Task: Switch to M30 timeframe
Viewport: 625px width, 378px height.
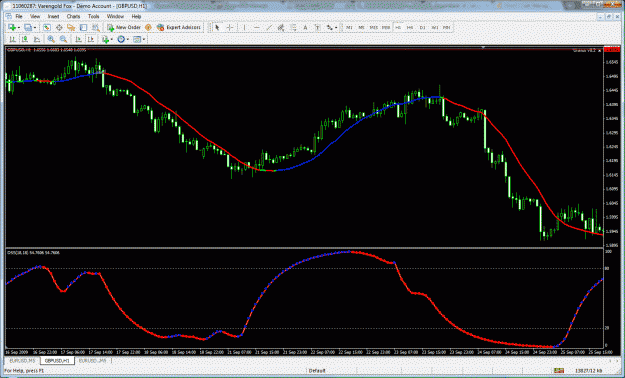Action: (386, 28)
